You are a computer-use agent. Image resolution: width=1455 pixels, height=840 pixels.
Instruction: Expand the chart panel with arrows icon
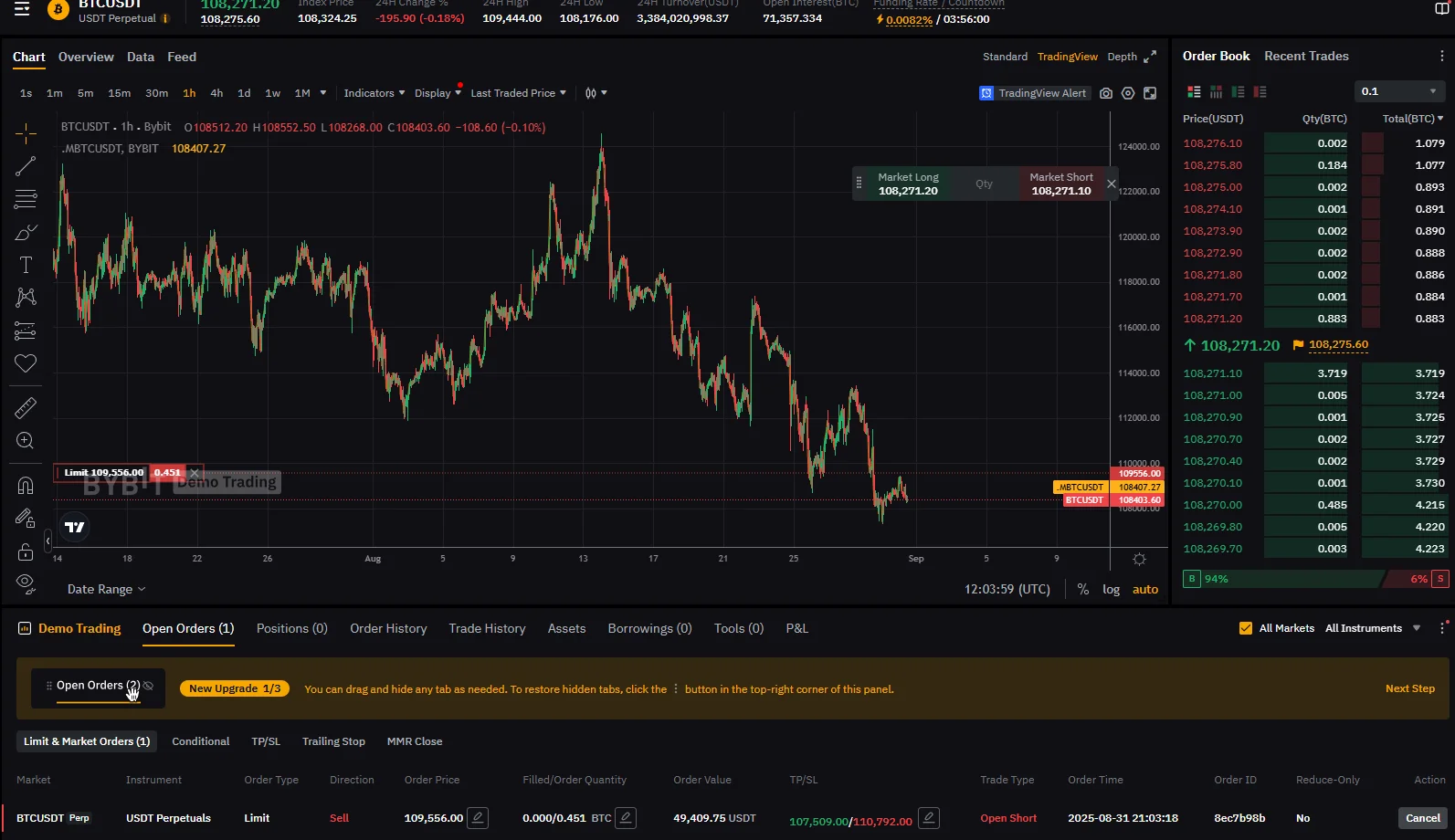pos(1150,57)
